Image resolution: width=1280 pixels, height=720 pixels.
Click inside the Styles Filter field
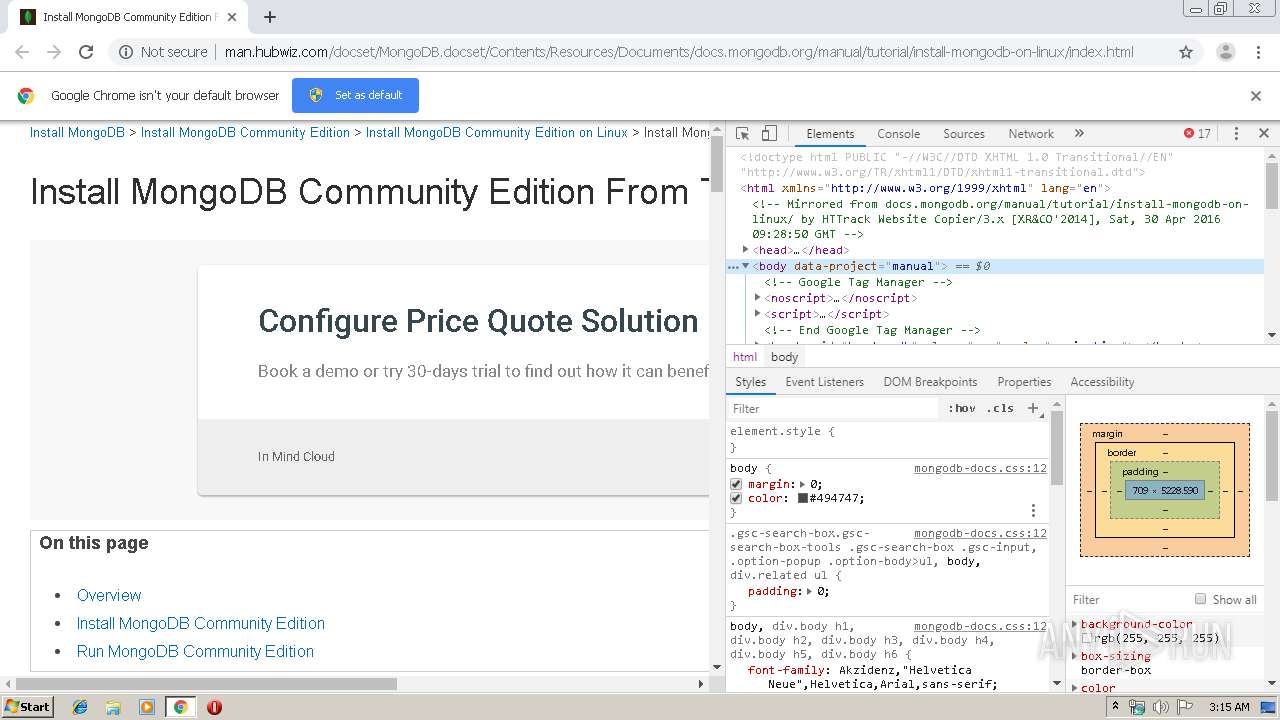(x=835, y=408)
